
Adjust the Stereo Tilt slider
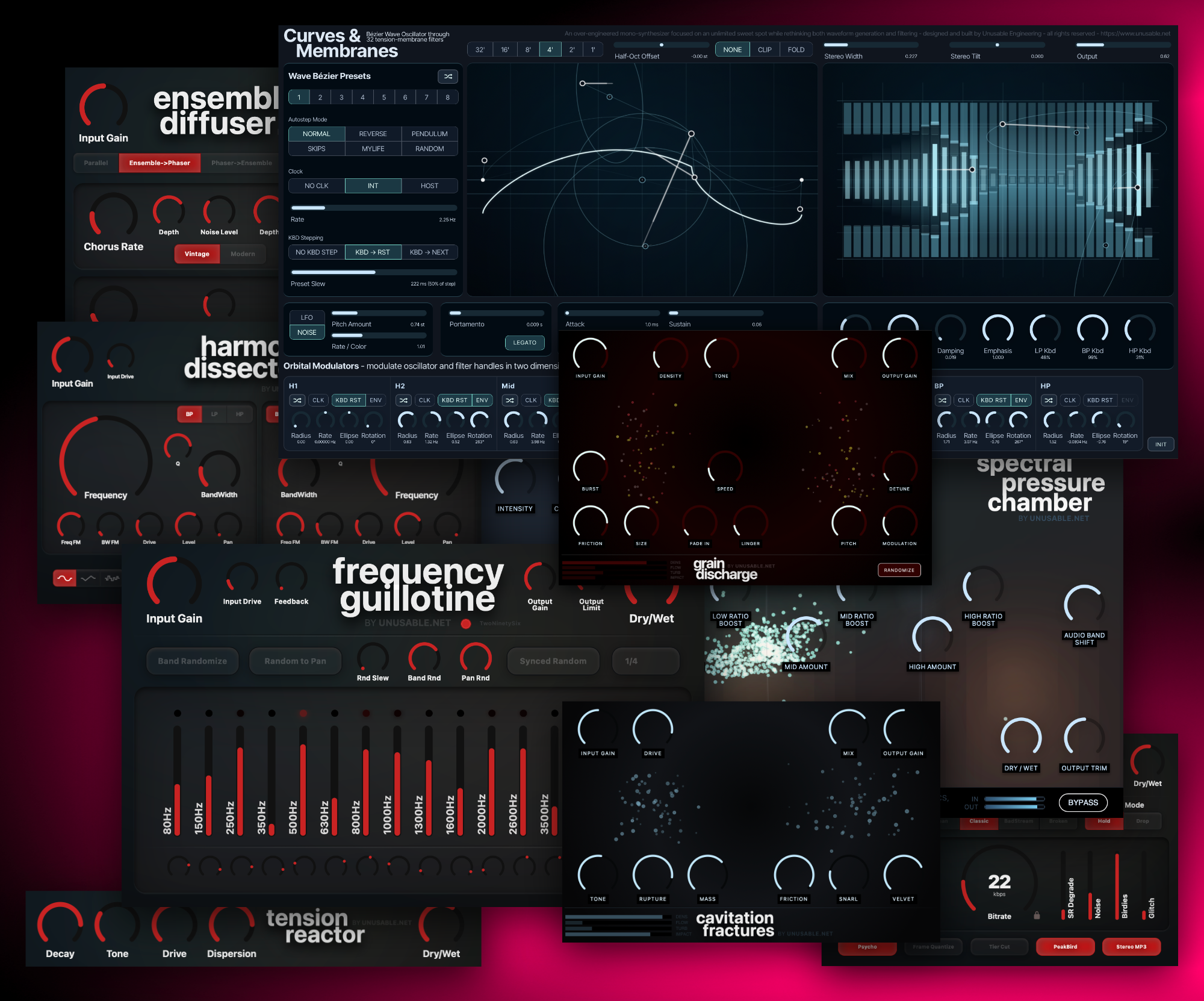[997, 45]
